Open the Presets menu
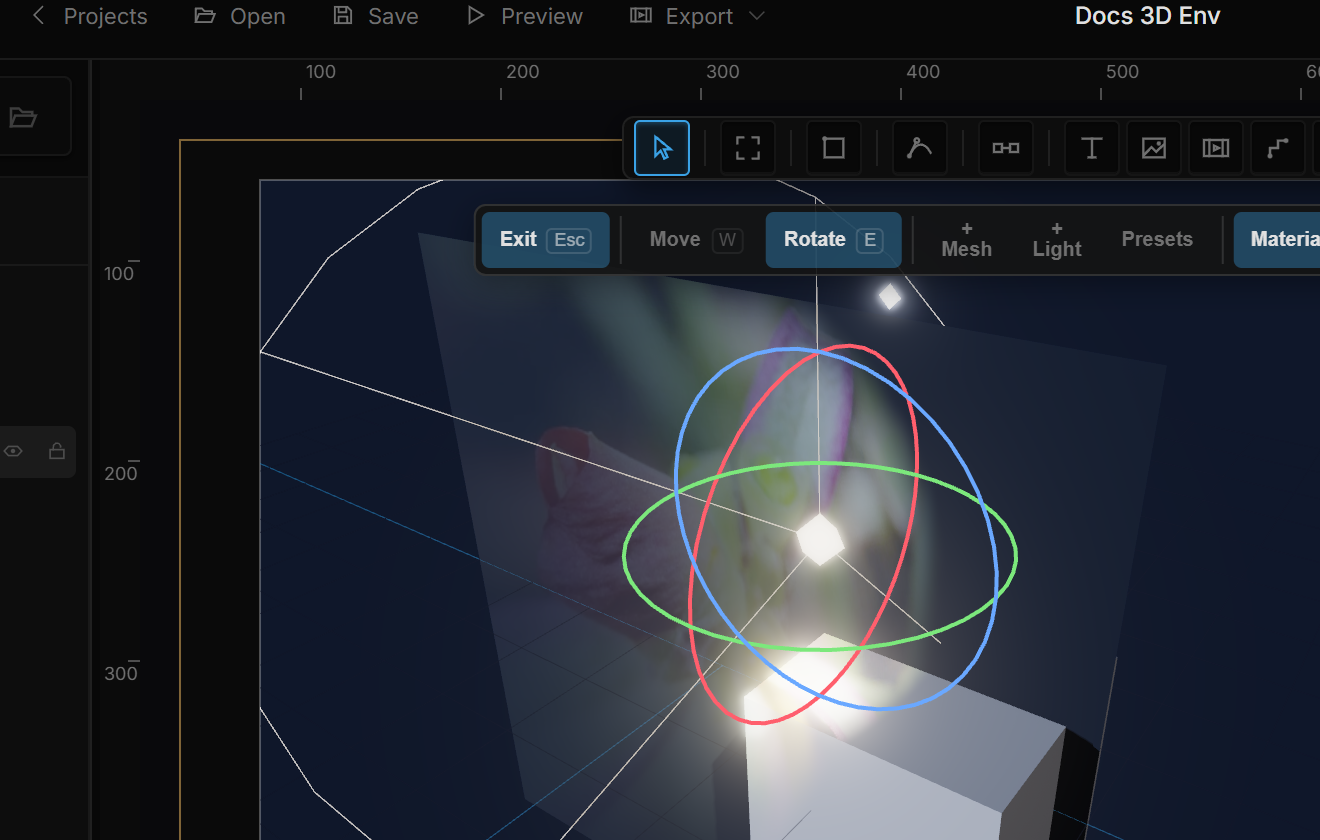Image resolution: width=1320 pixels, height=840 pixels. click(x=1157, y=240)
